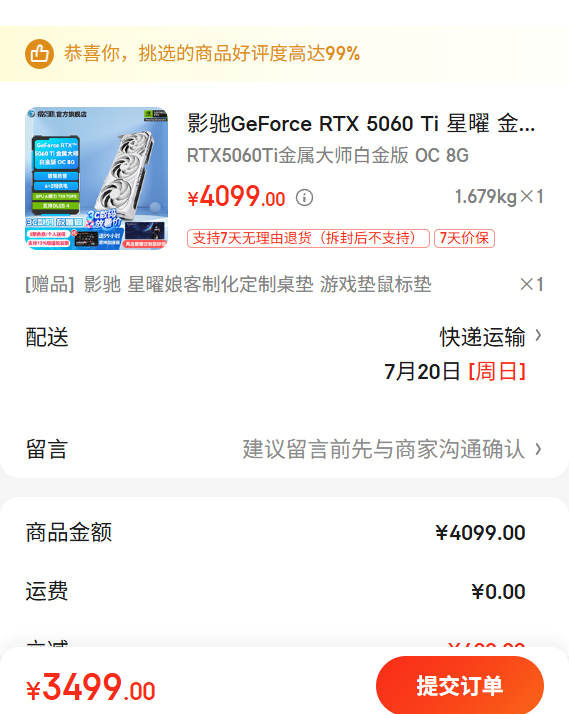
Task: Select spec text RTX5060Ti金属大师白金版 OC 8G
Action: point(328,156)
